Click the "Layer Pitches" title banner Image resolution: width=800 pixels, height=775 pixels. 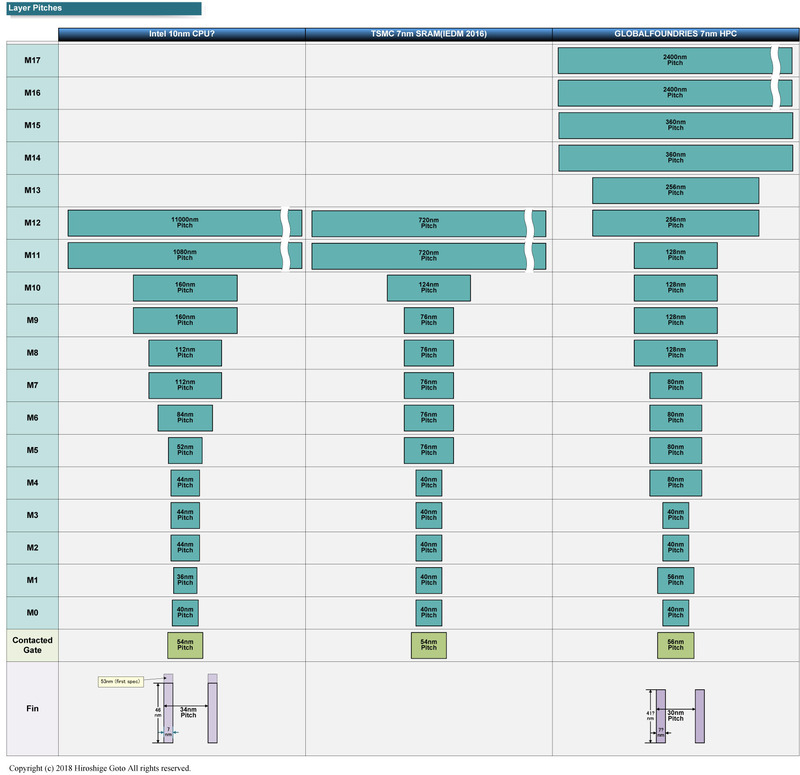[x=104, y=8]
